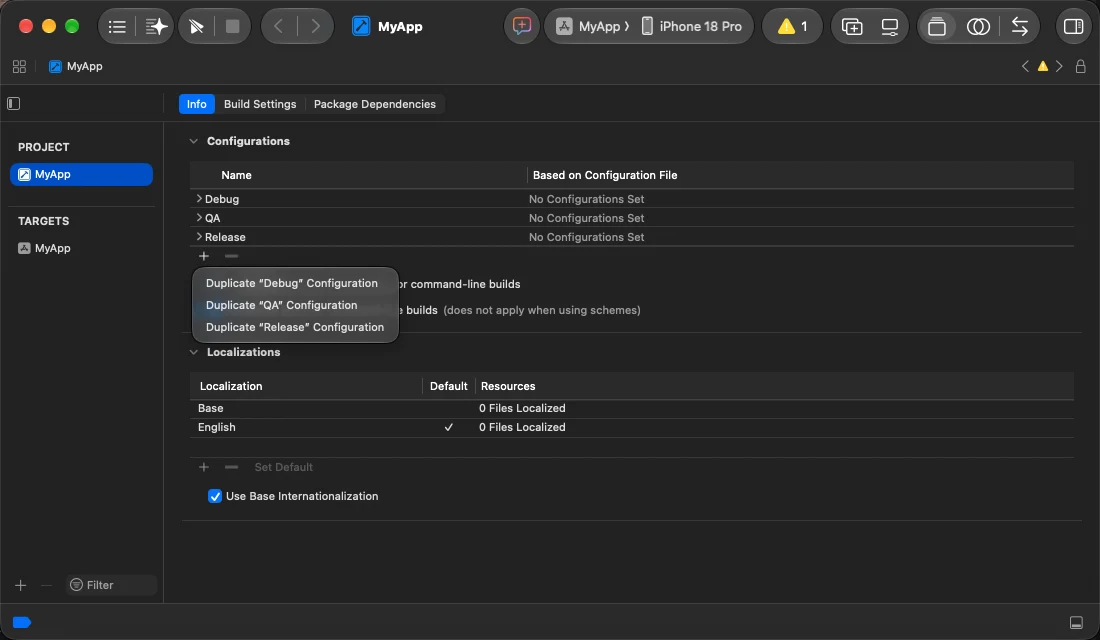The height and width of the screenshot is (640, 1100).
Task: Toggle the overlapping circles editor icon
Action: [978, 27]
